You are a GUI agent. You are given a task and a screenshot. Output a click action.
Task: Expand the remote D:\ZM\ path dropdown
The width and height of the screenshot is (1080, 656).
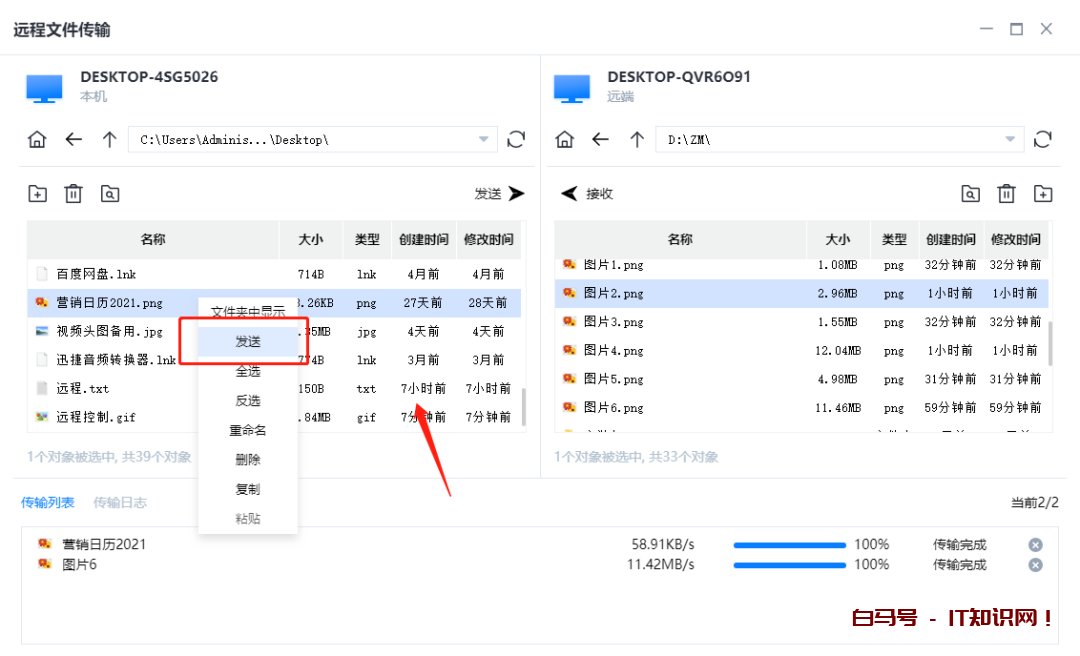pyautogui.click(x=1011, y=140)
